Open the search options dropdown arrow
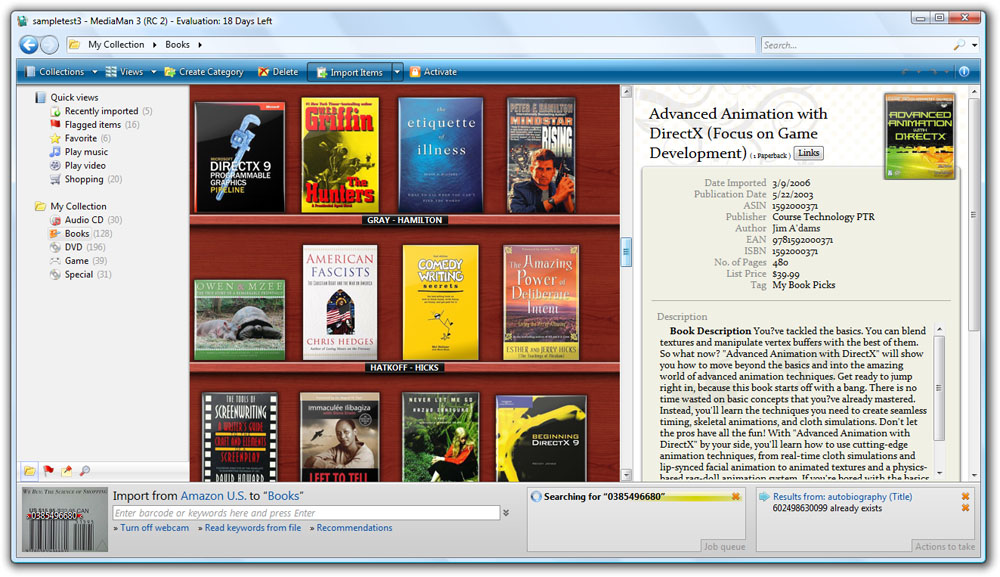 pyautogui.click(x=974, y=45)
